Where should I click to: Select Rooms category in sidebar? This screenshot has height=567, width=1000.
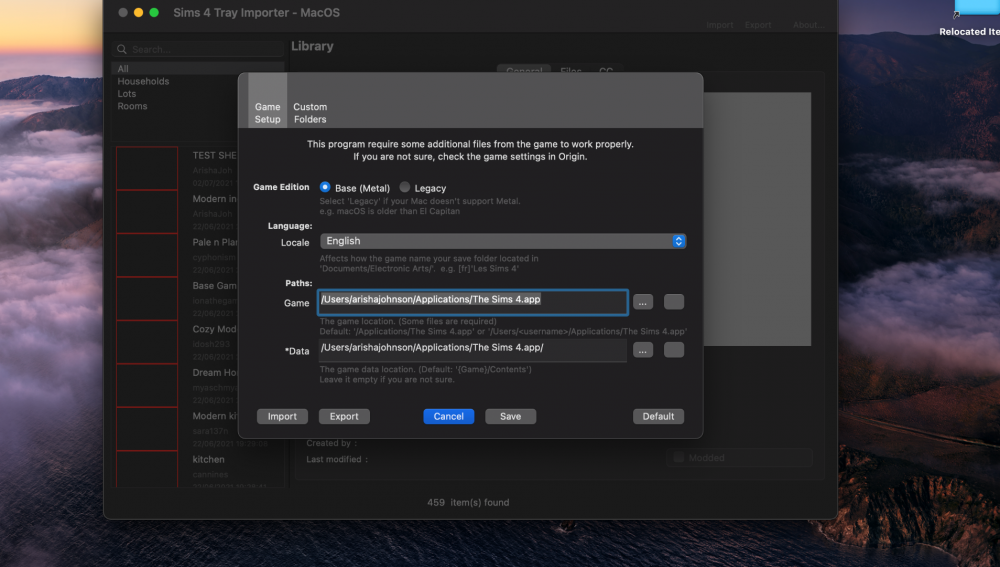coord(133,107)
